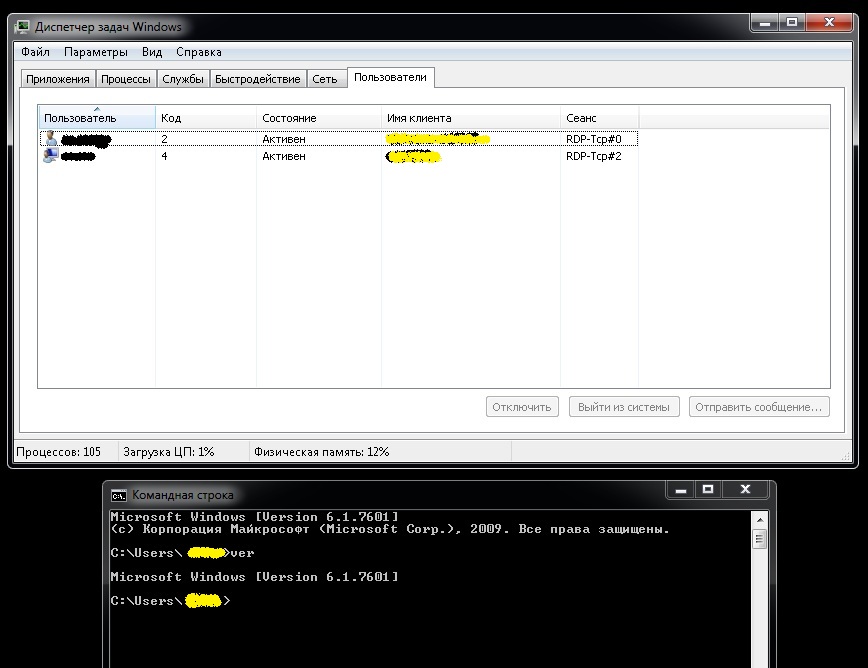Open the Файл menu
868x668 pixels.
[x=35, y=52]
